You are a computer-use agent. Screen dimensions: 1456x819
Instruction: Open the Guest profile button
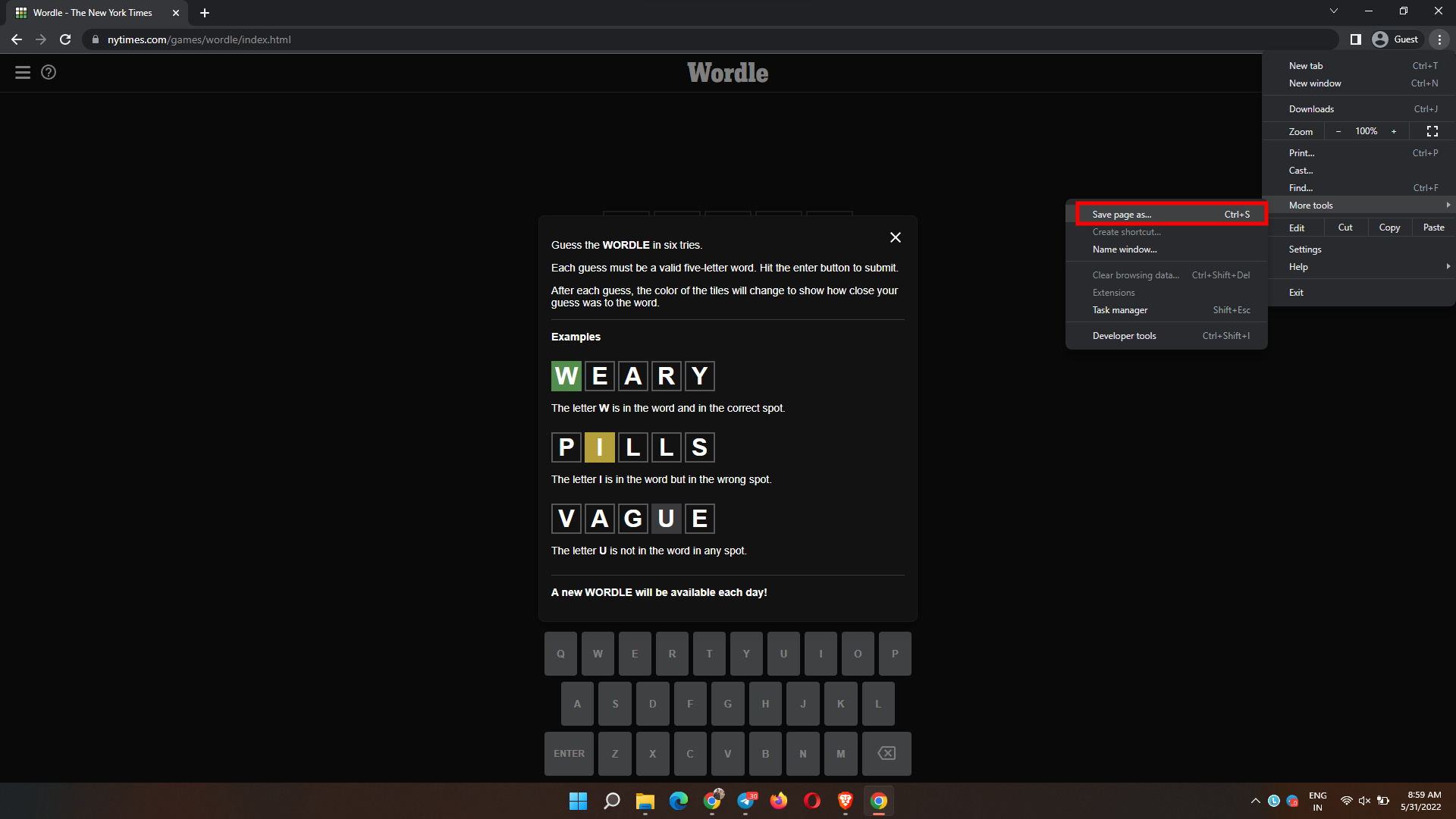pyautogui.click(x=1396, y=39)
